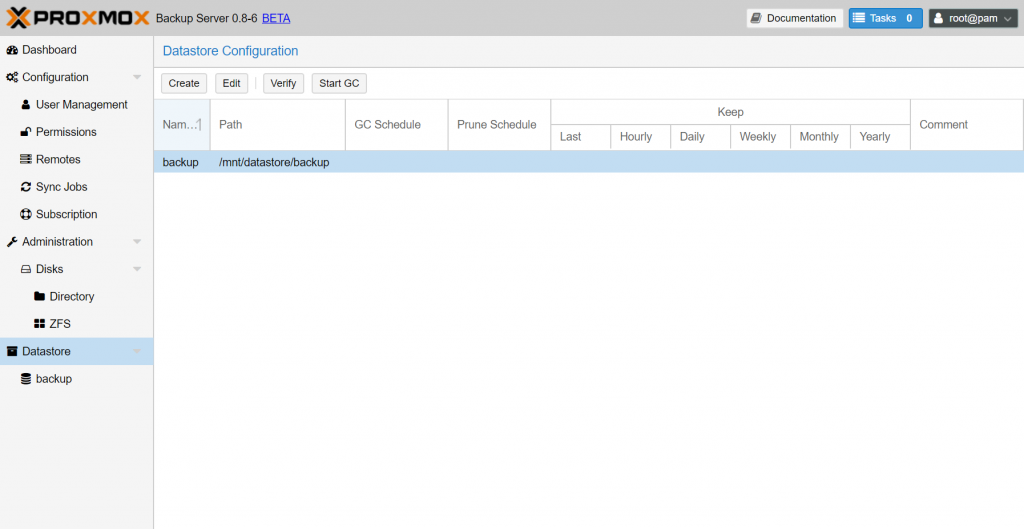Go to User Management
1024x529 pixels.
tap(76, 104)
